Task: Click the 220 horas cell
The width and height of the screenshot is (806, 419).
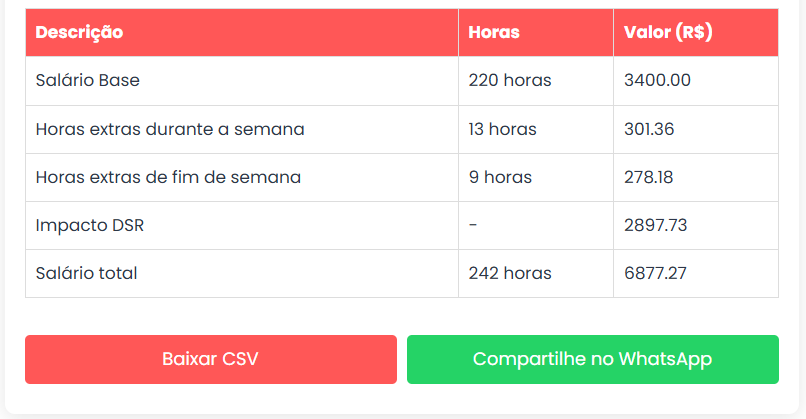Action: coord(510,81)
